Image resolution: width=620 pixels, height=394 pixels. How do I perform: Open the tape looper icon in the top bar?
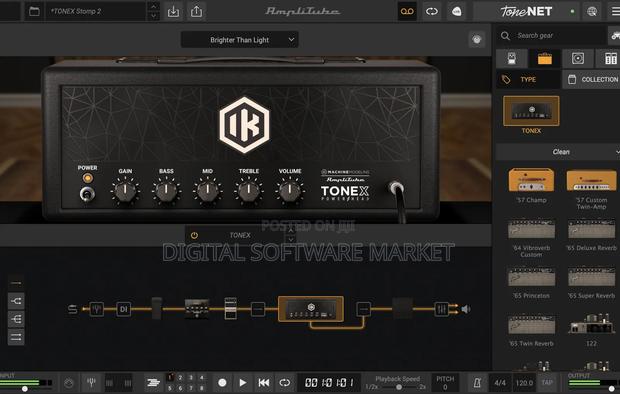click(x=407, y=11)
